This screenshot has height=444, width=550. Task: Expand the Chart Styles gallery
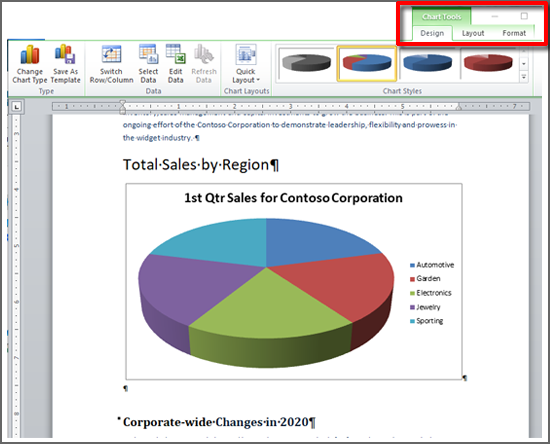click(524, 76)
